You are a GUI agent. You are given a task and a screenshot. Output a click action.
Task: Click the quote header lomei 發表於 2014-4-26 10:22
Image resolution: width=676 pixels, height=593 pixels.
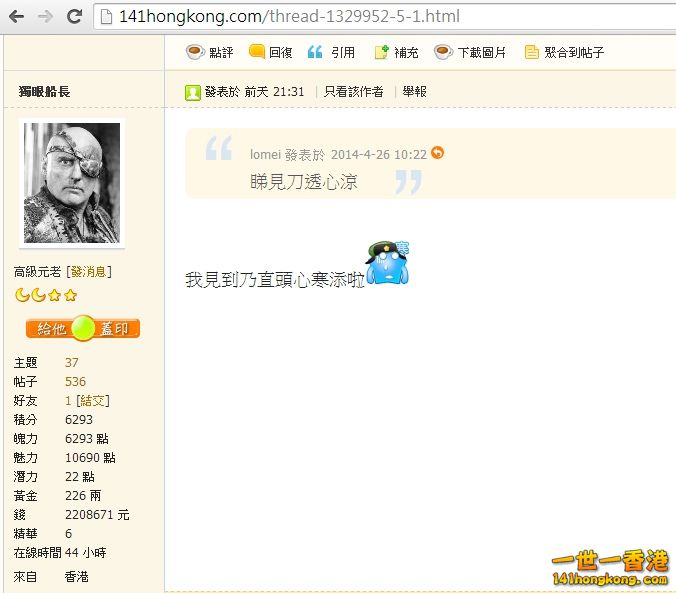coord(338,154)
